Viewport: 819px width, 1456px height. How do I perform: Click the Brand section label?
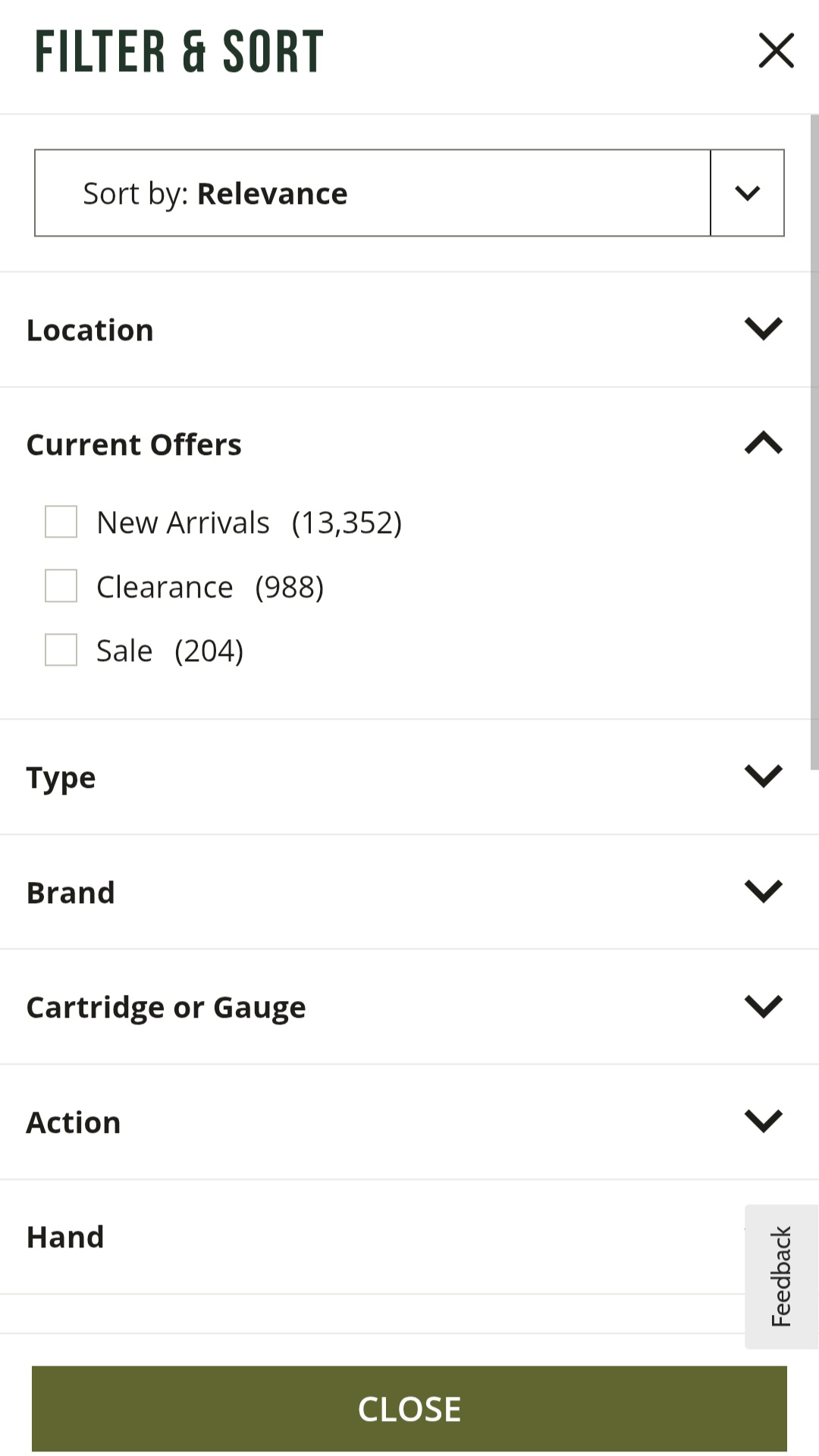(x=71, y=893)
